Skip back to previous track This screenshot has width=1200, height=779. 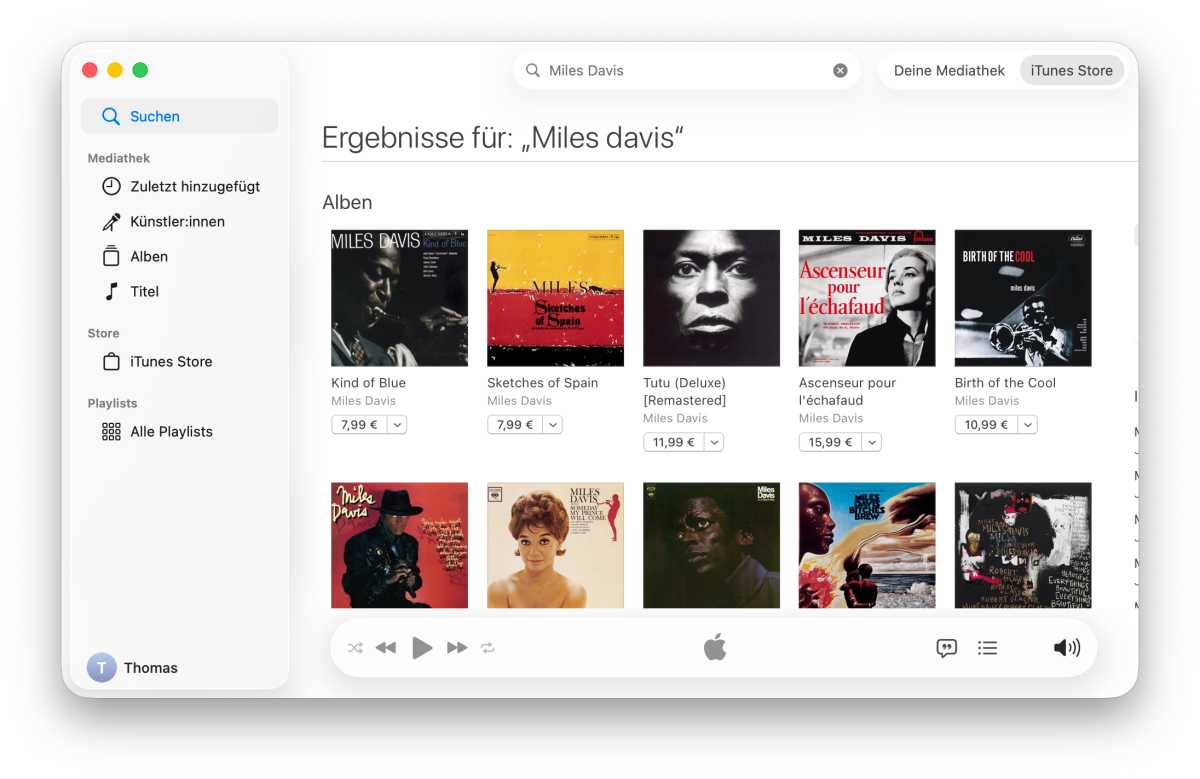[x=386, y=648]
